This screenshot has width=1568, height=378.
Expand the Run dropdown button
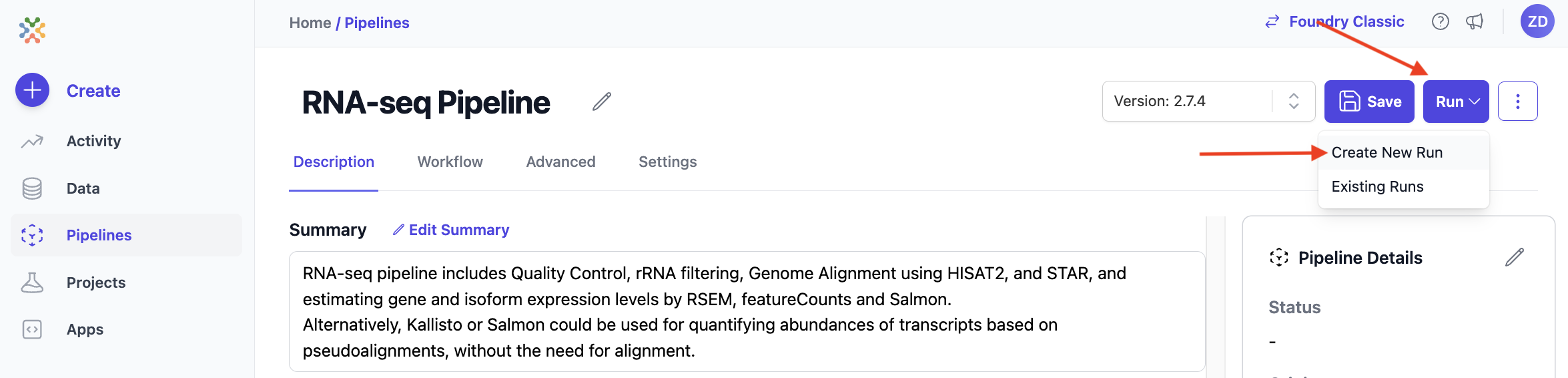click(1456, 102)
